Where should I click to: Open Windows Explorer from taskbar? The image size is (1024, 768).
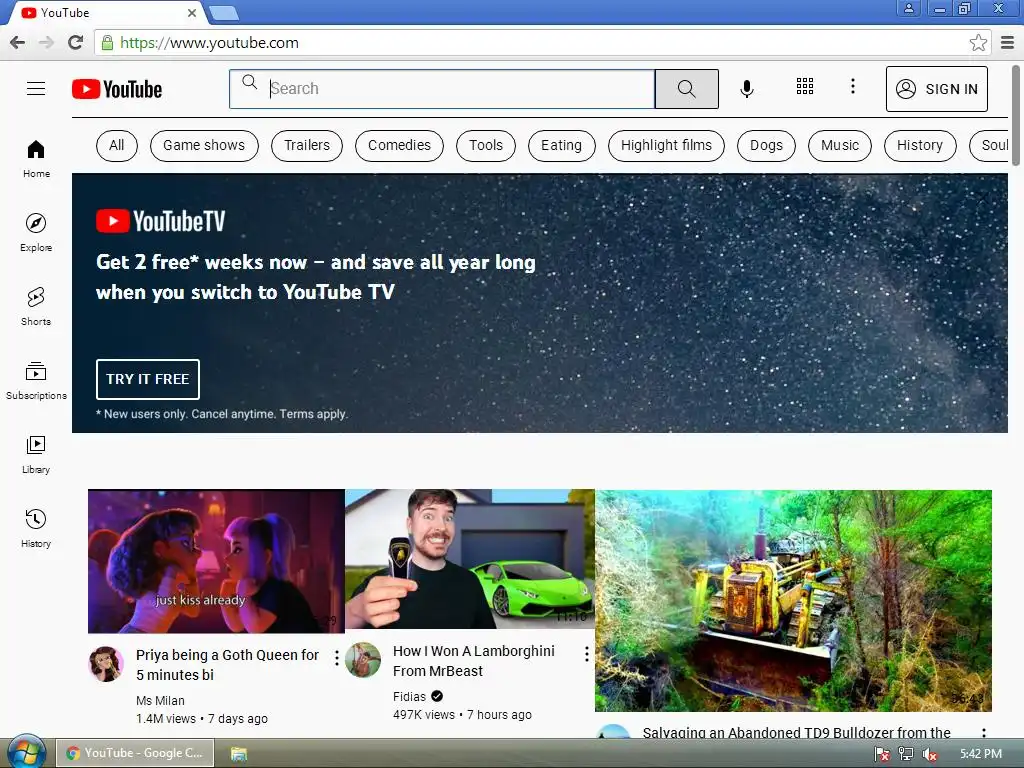[x=239, y=754]
